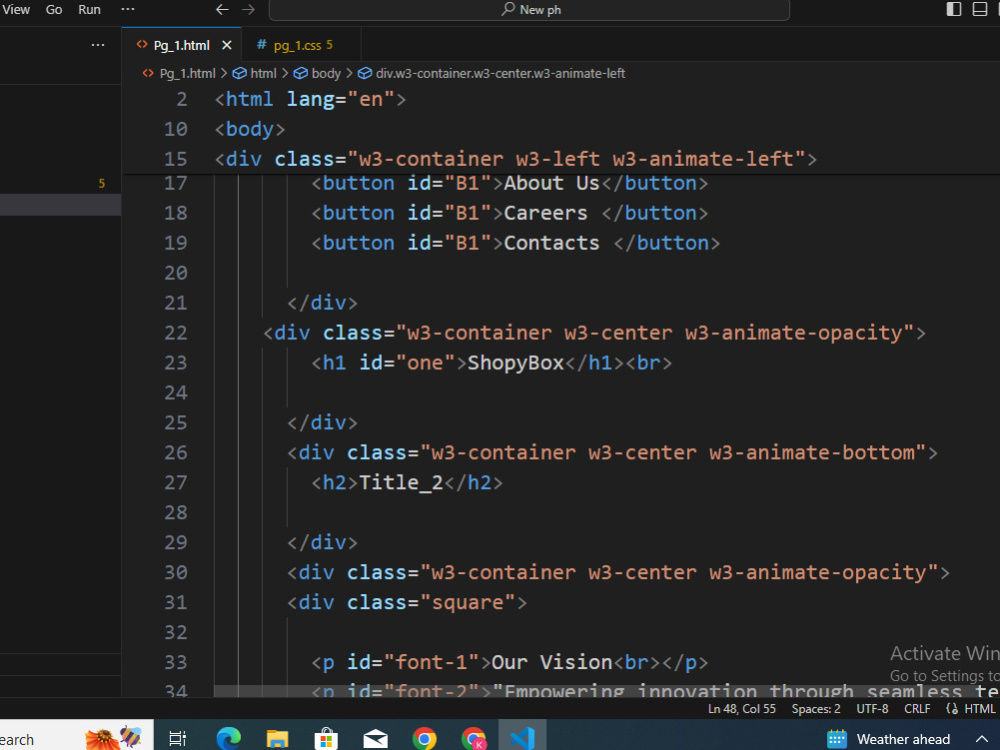1000x750 pixels.
Task: Click the ShopyBox h1 code line
Action: 491,363
